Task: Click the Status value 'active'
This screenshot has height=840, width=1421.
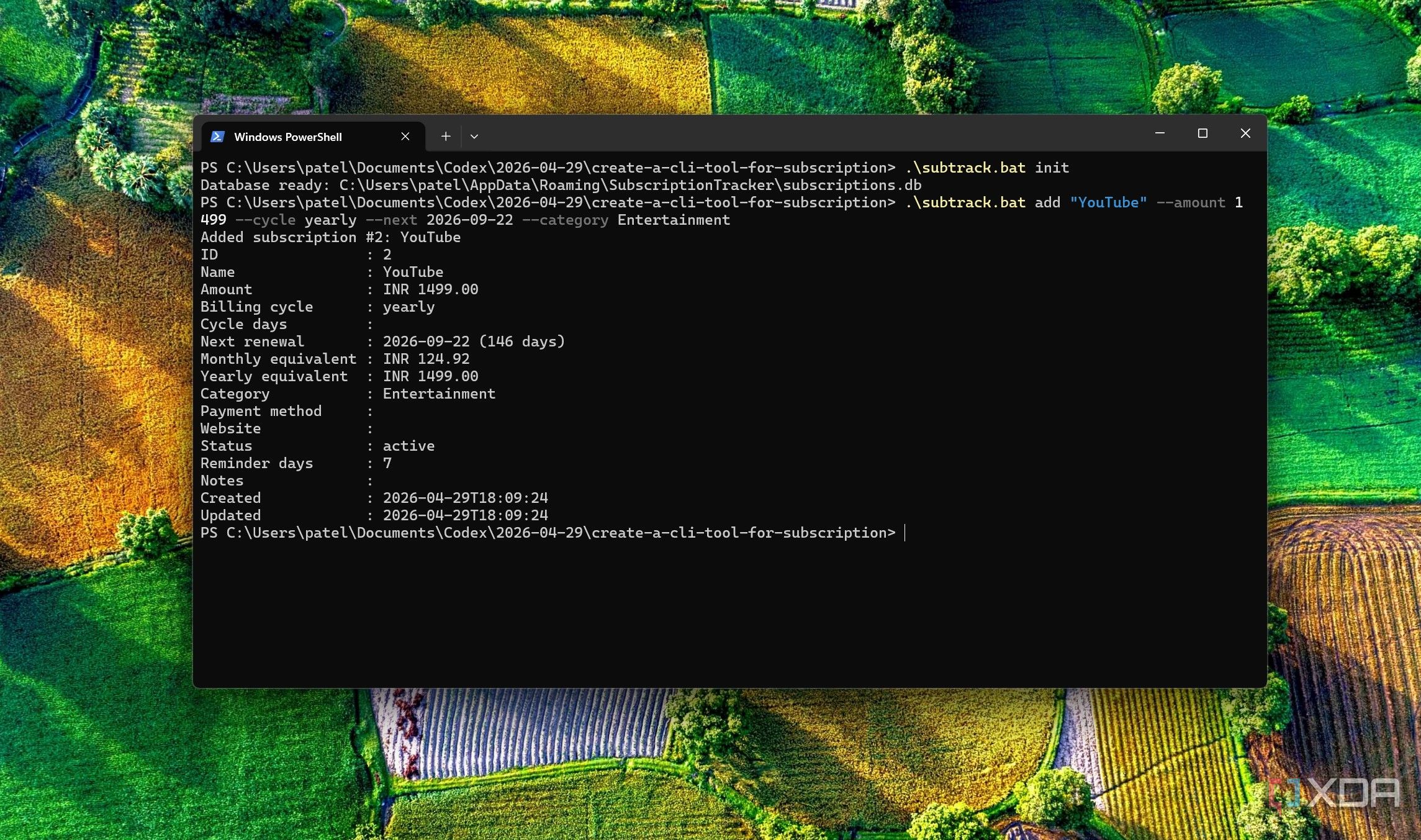Action: 408,446
